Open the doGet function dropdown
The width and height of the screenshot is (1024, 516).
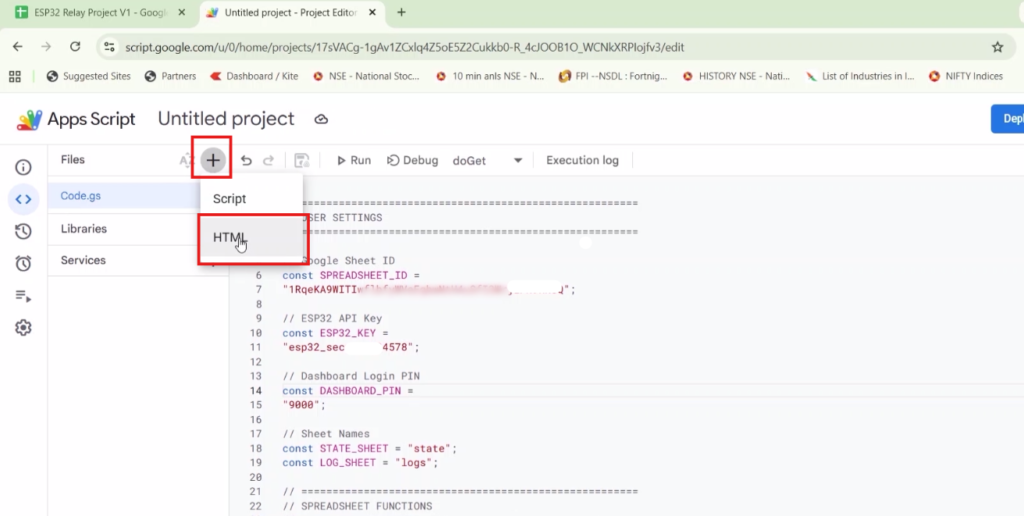pyautogui.click(x=488, y=161)
